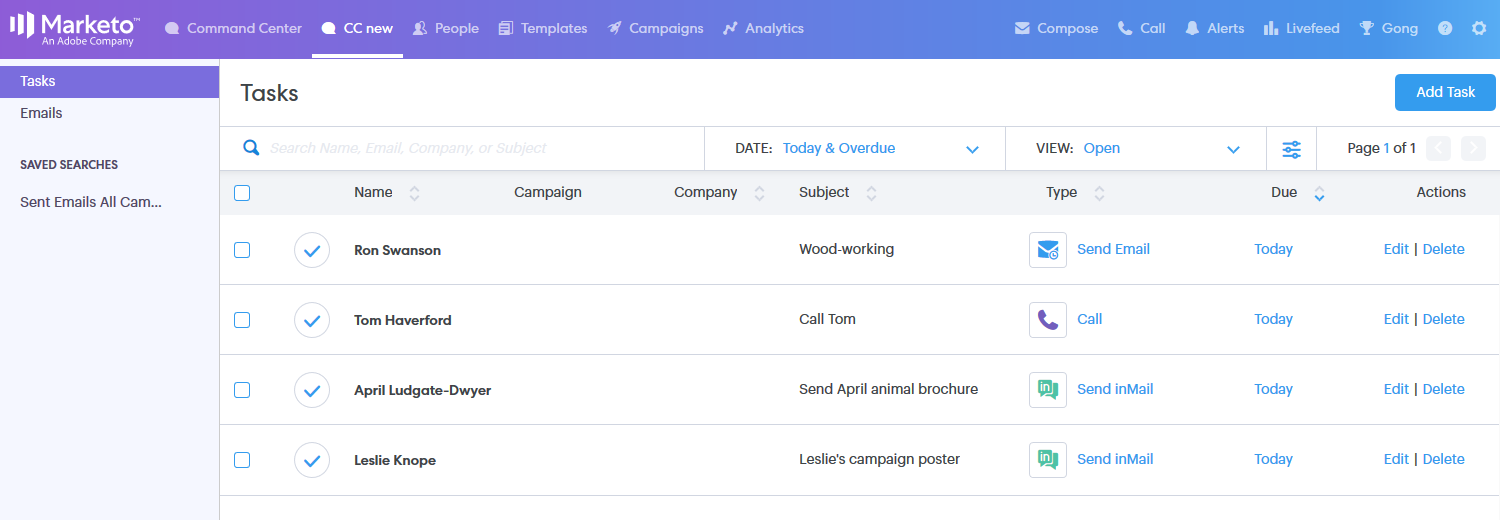Viewport: 1500px width, 520px height.
Task: Click the search magnifier icon
Action: pos(252,148)
